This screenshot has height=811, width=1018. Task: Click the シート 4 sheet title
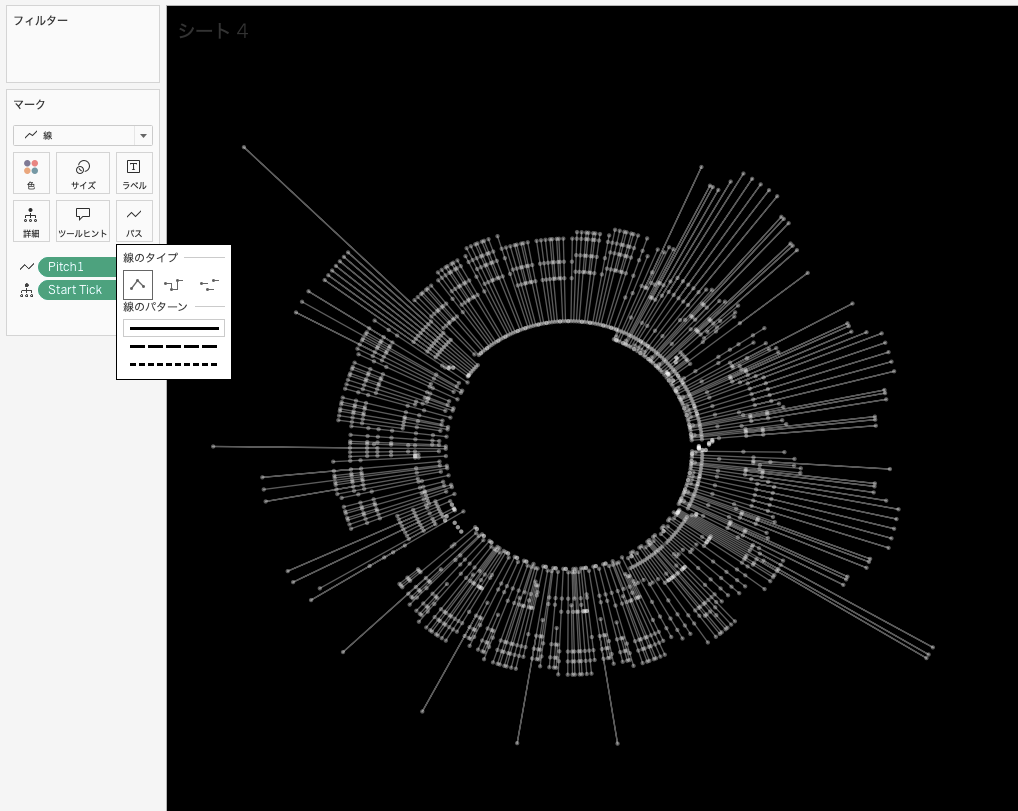point(213,31)
